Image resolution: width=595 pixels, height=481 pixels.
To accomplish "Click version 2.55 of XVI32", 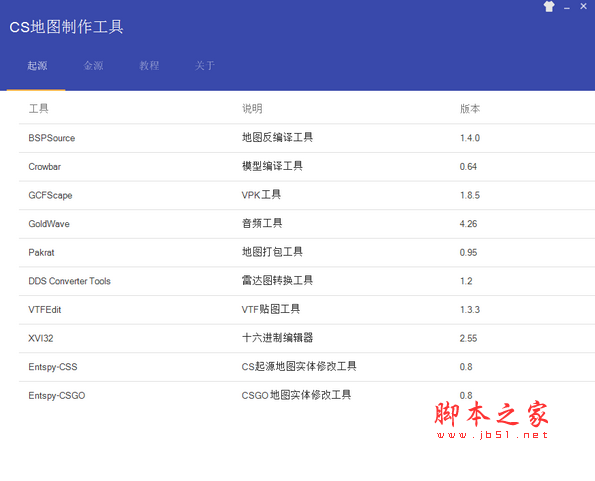I will [468, 338].
